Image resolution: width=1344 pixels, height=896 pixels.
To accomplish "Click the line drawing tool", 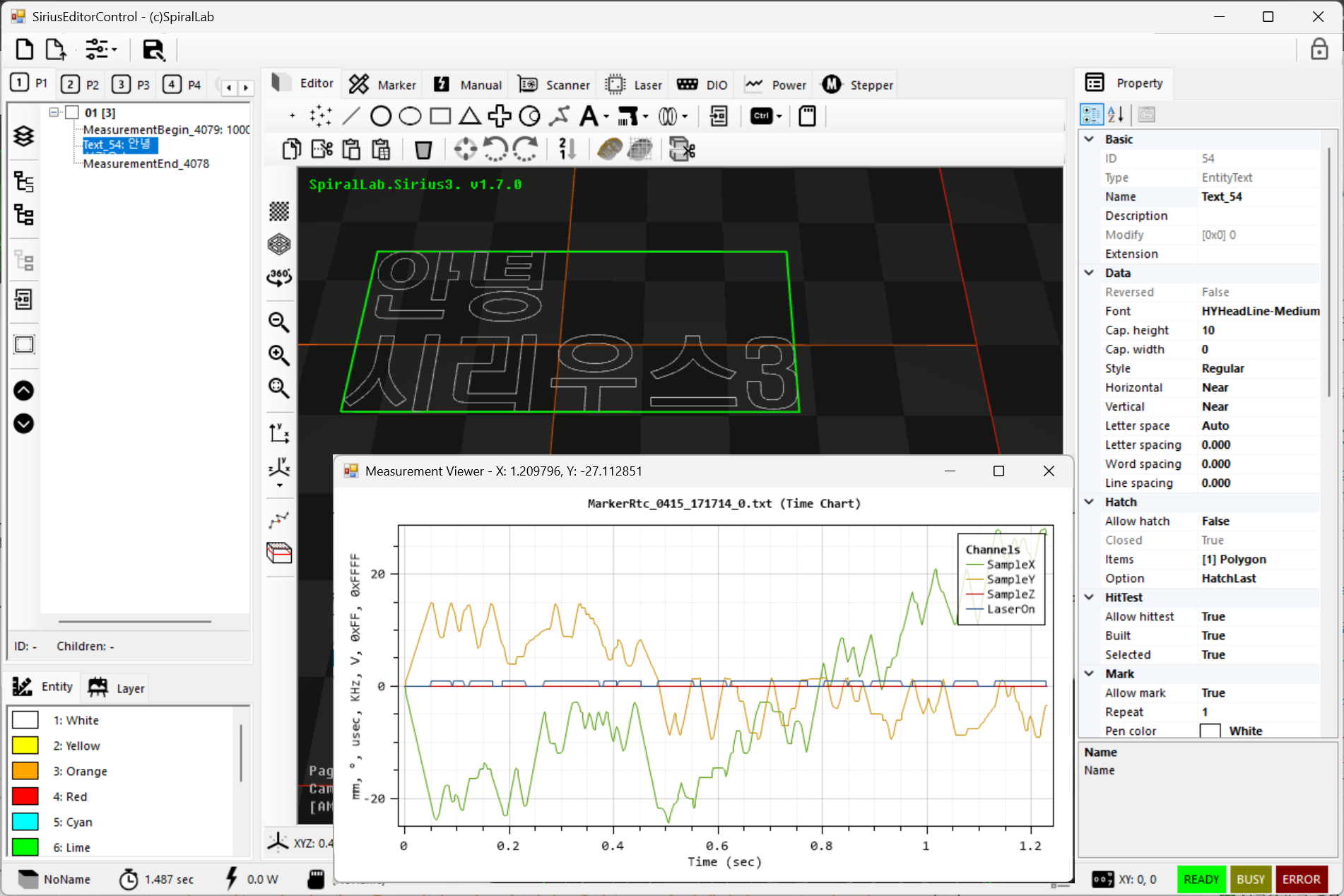I will pyautogui.click(x=351, y=116).
